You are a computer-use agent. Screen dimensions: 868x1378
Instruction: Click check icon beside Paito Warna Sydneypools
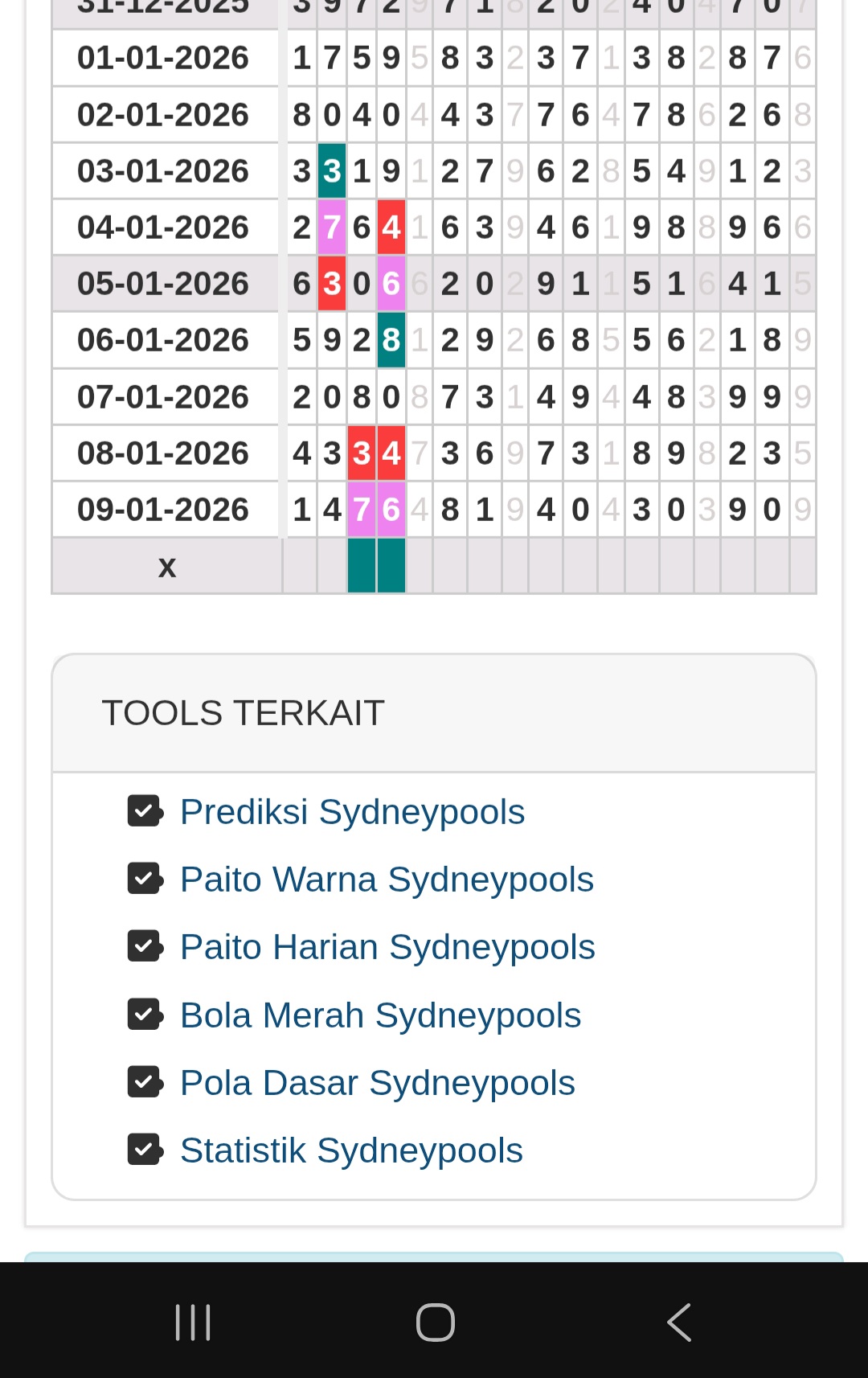pos(145,879)
